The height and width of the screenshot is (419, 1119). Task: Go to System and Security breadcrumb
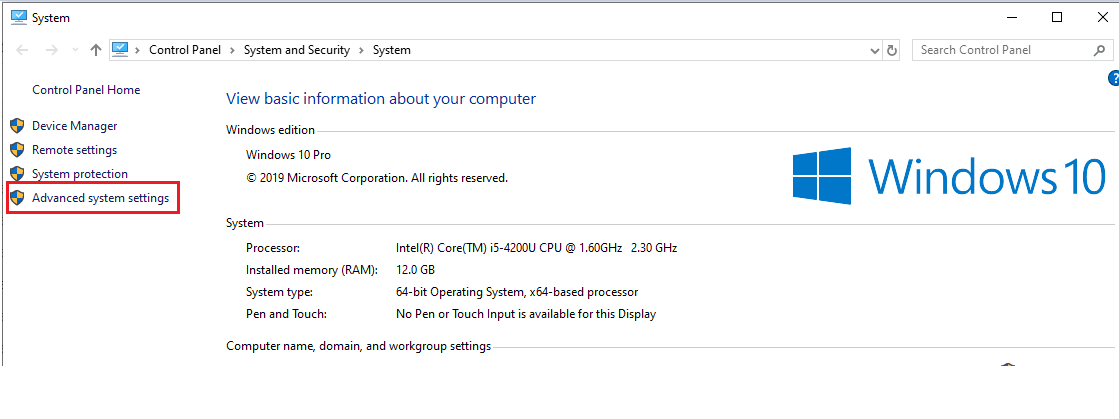click(x=296, y=50)
